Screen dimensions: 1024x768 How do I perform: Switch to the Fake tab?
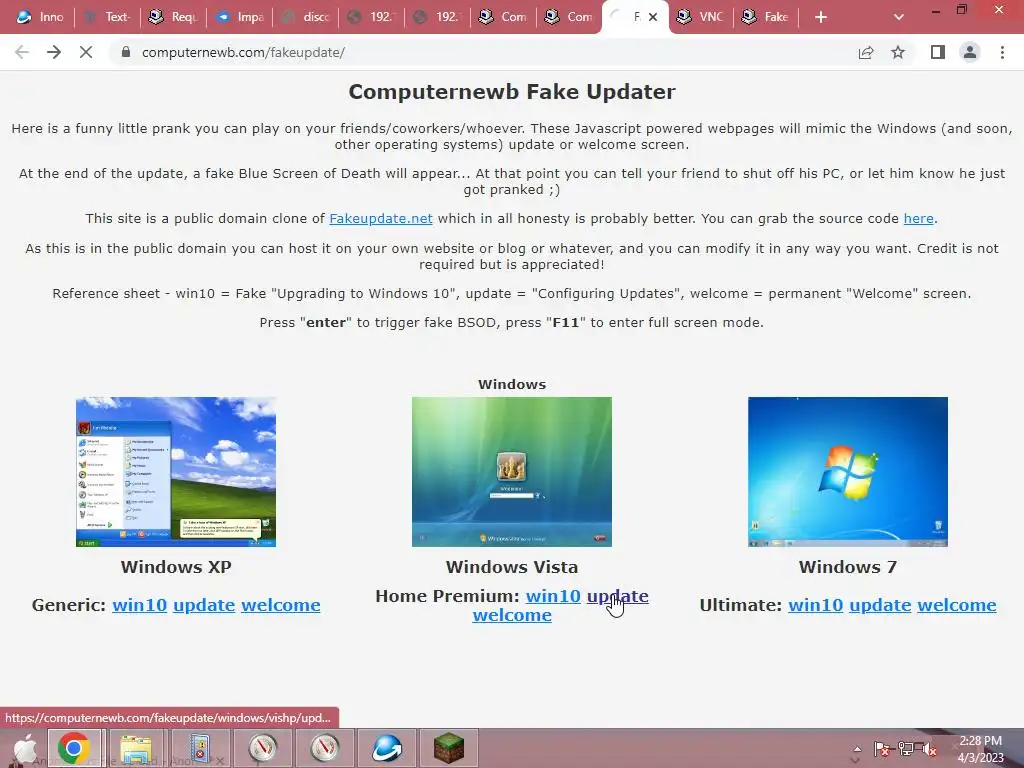767,17
